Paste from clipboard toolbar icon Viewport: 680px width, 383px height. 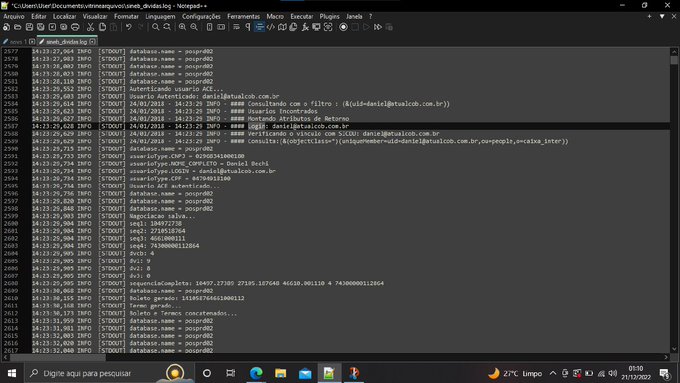114,27
